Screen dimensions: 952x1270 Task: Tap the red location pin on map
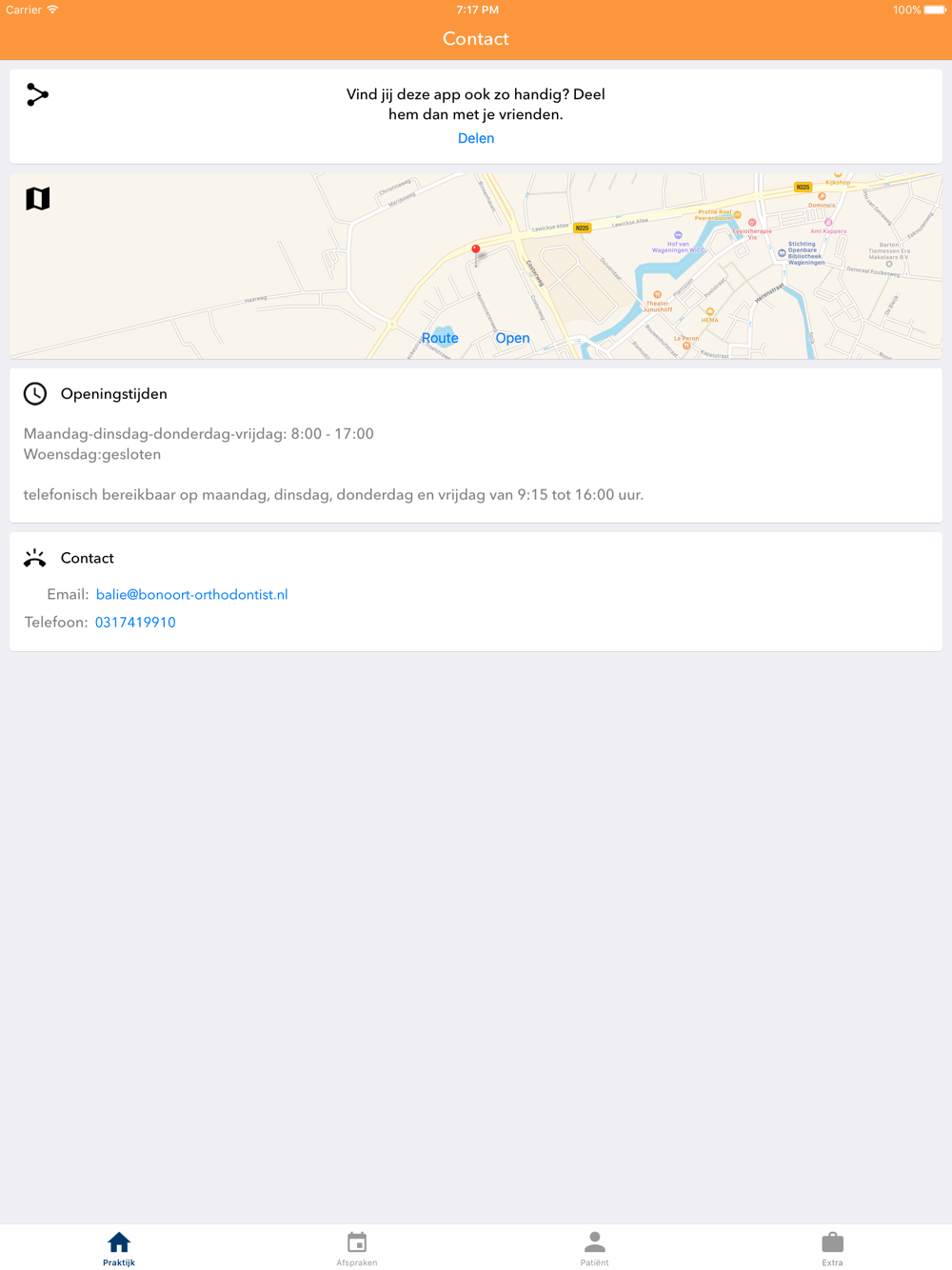click(x=476, y=250)
